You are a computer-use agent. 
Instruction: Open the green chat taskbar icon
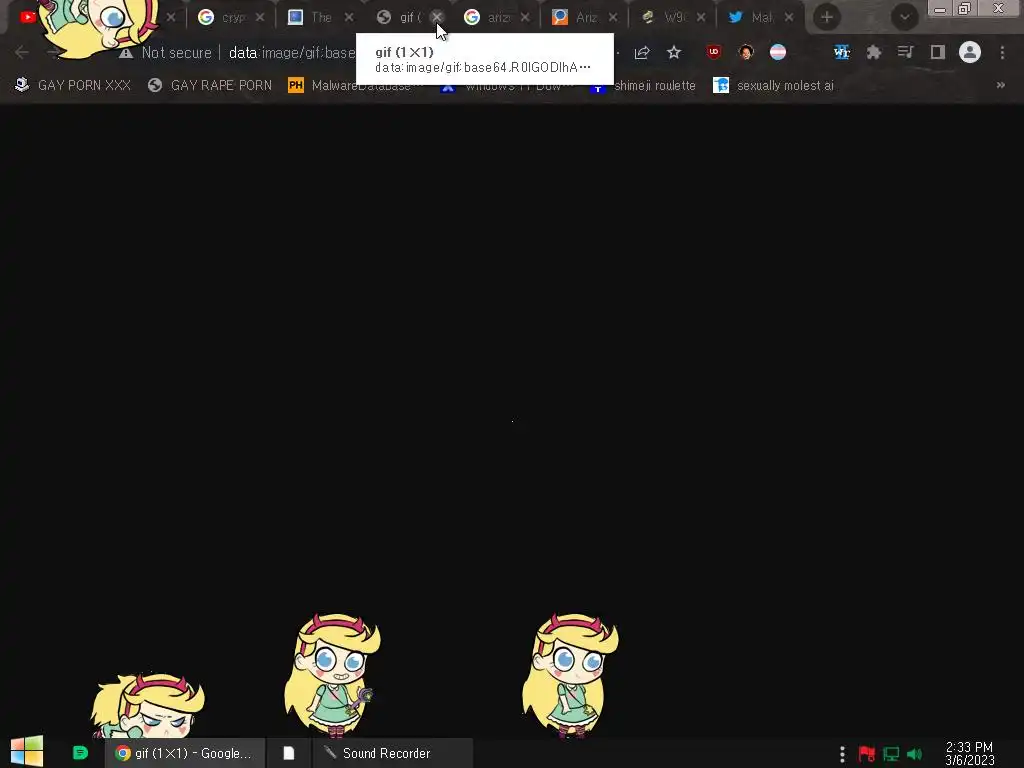(x=80, y=753)
